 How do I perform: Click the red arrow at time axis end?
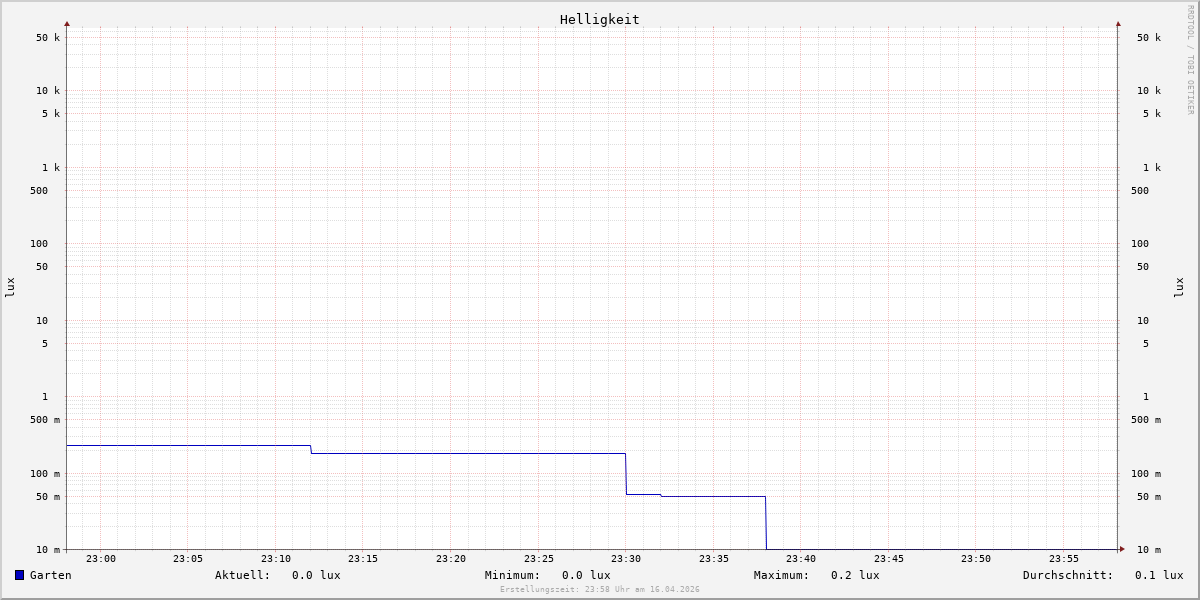1122,549
